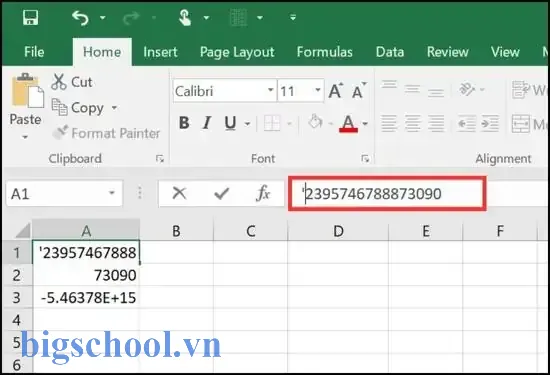This screenshot has width=550, height=375.
Task: Open the Page Layout tab
Action: point(237,52)
